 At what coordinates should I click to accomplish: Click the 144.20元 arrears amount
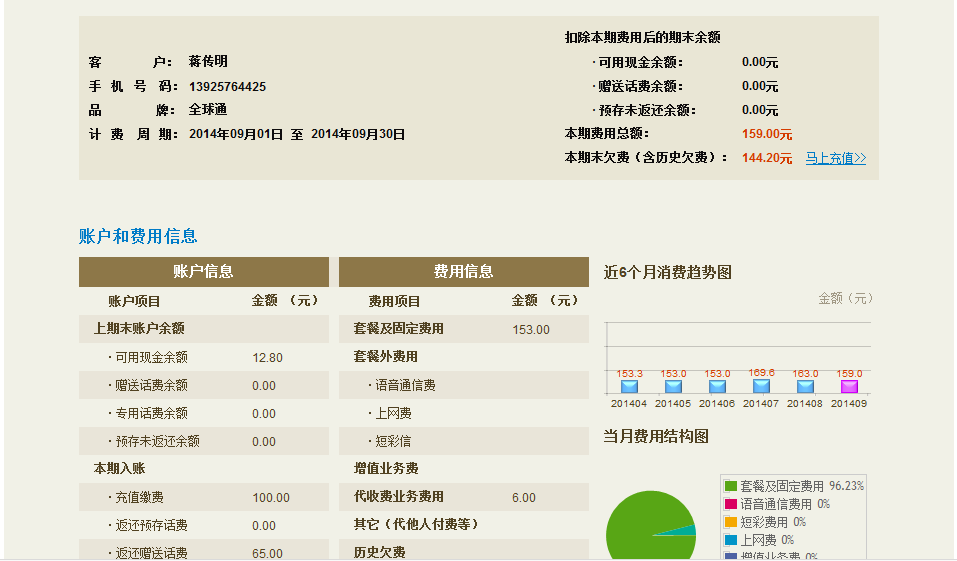pyautogui.click(x=766, y=158)
